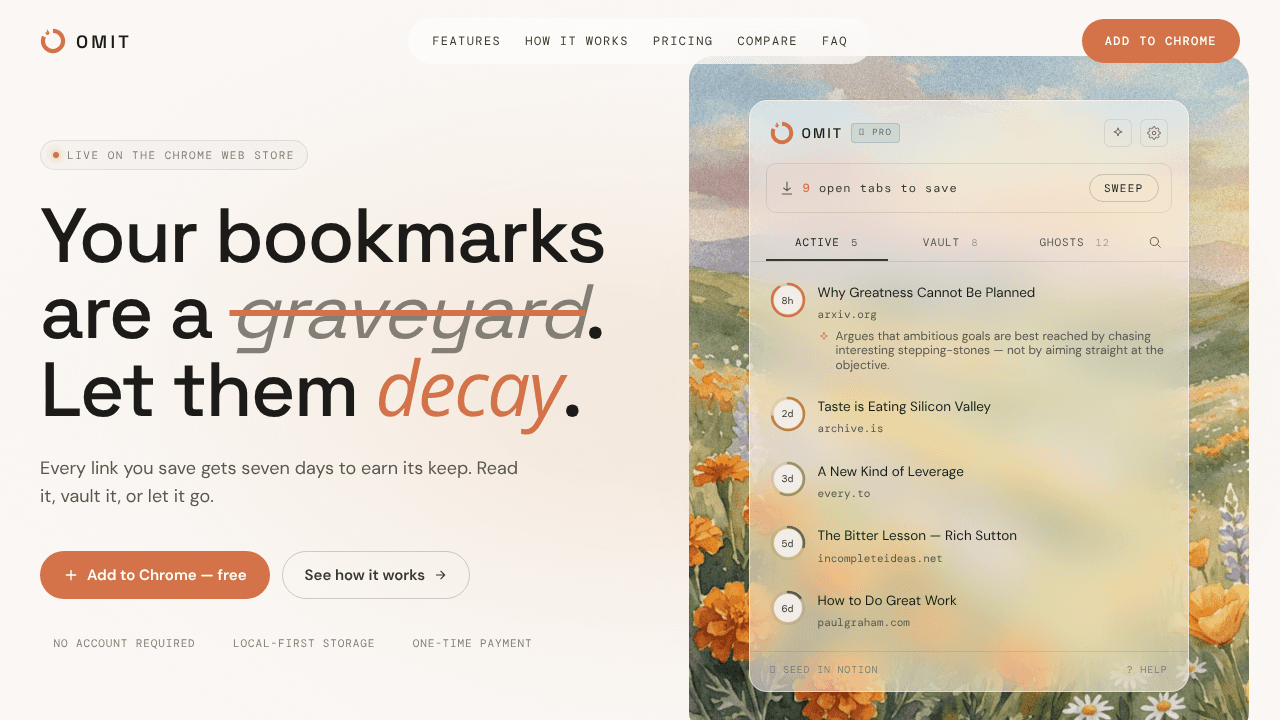Open panel settings gear icon
Screen dimensions: 1280x720
point(1154,133)
